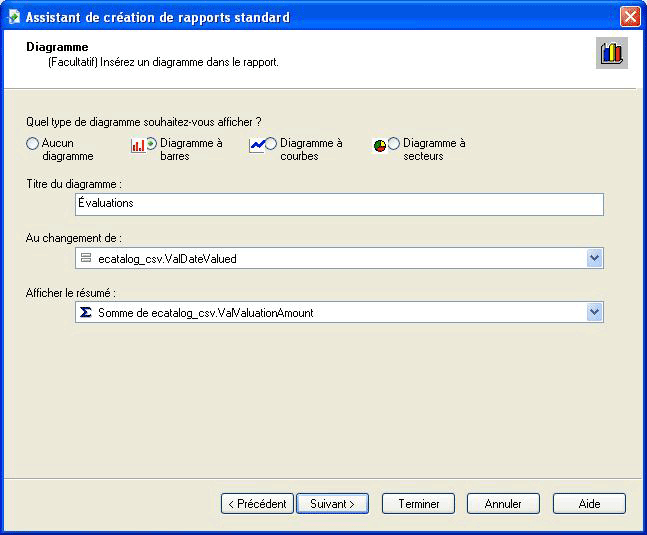Click the field icon beside ecatalog_csv.ValDateValued
Image resolution: width=647 pixels, height=535 pixels.
pyautogui.click(x=86, y=258)
